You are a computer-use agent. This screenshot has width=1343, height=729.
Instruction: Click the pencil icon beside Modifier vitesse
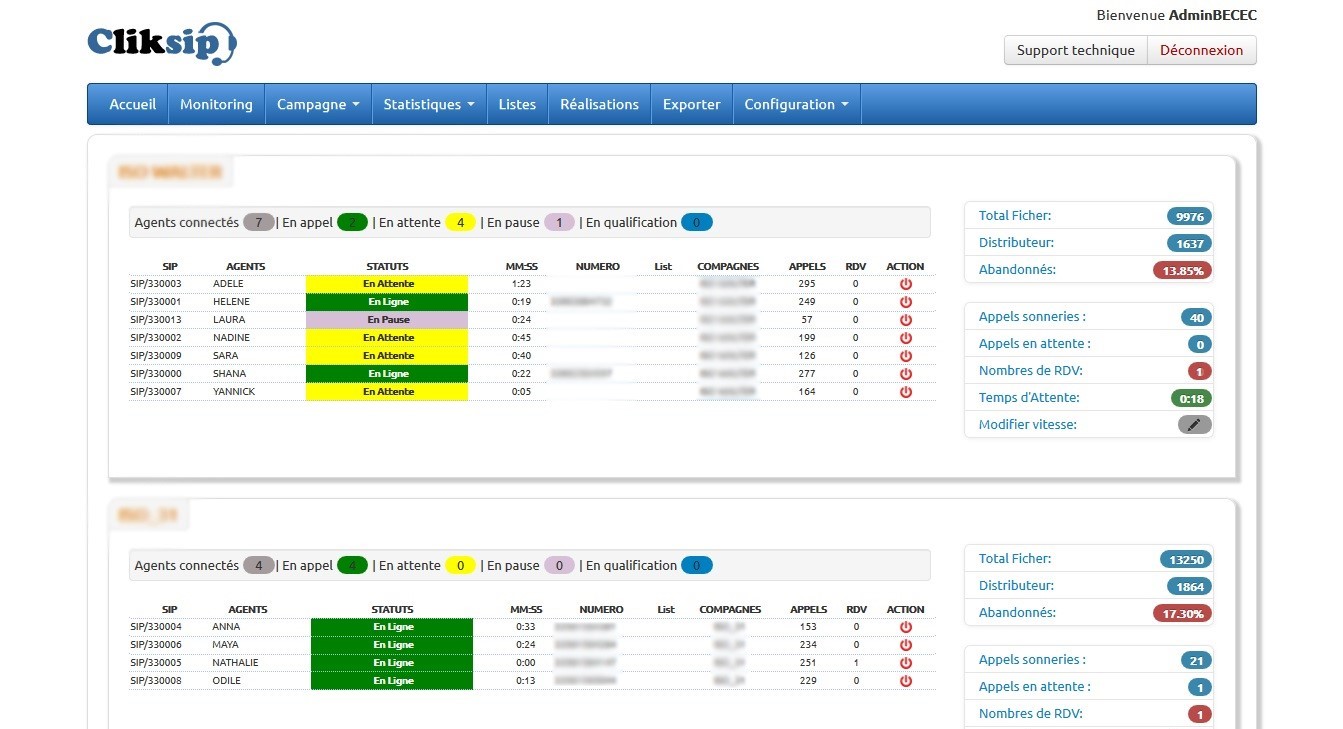click(1194, 425)
